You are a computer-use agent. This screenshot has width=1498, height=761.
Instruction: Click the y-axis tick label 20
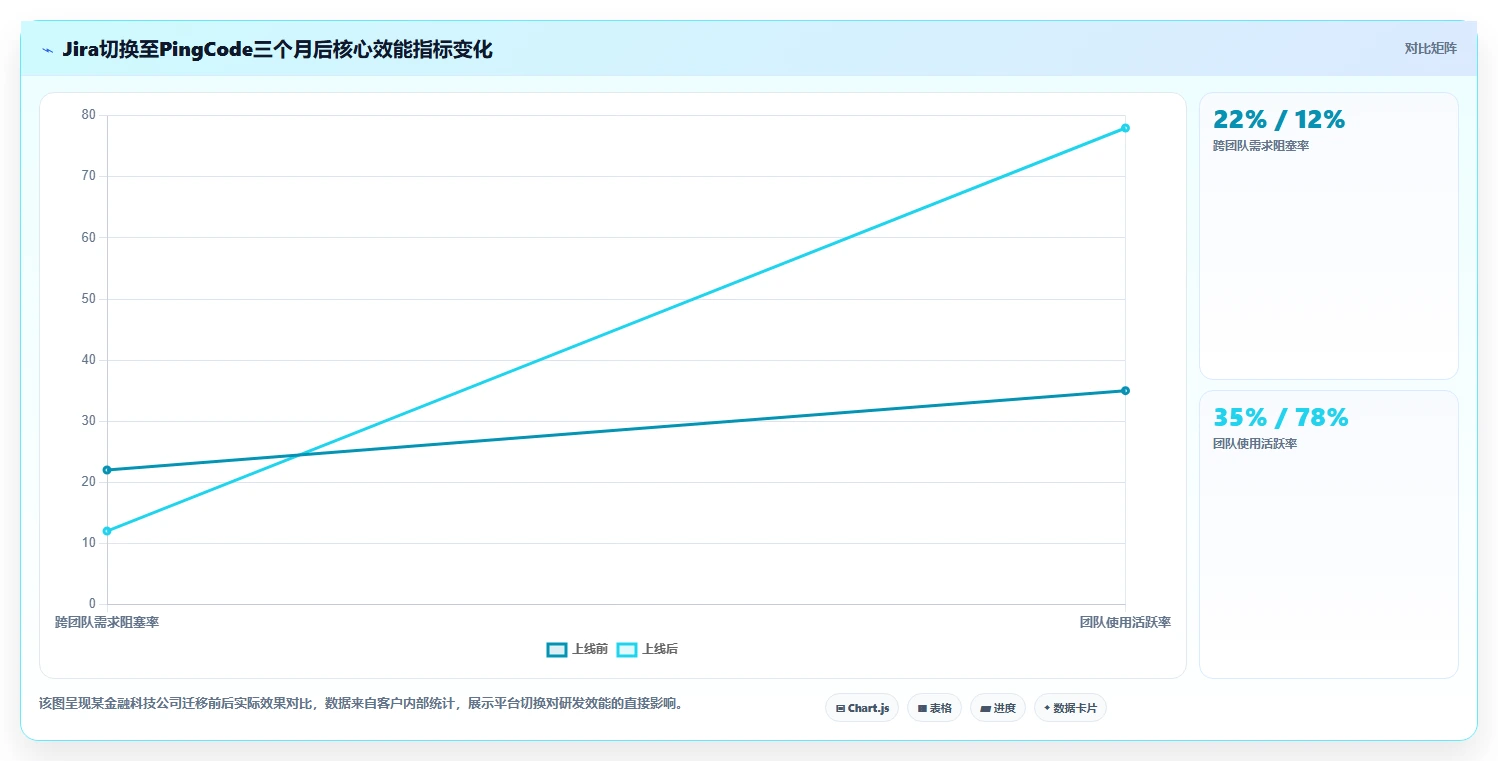[x=89, y=482]
